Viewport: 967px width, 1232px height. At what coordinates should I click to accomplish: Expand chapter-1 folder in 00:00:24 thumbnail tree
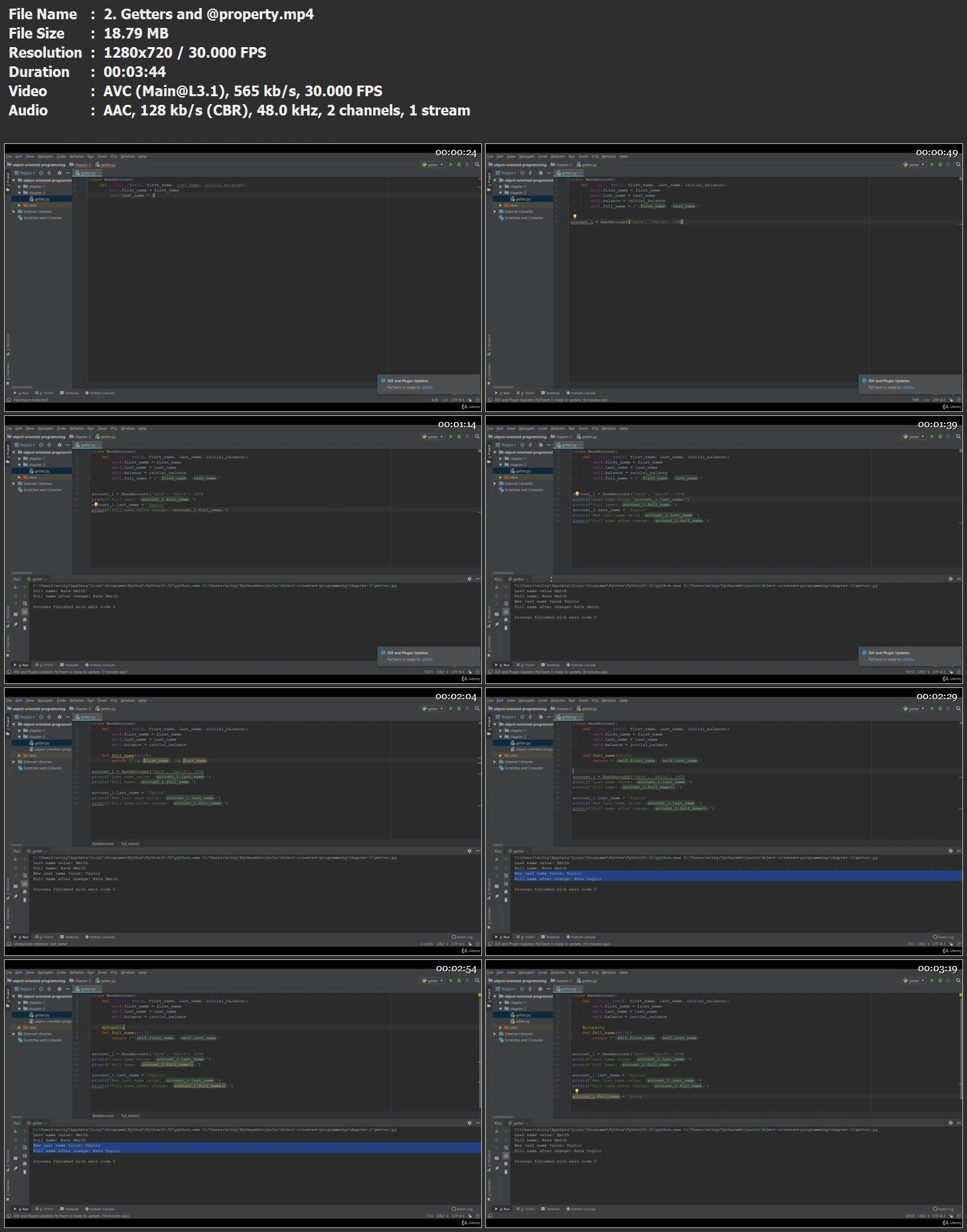click(x=19, y=186)
